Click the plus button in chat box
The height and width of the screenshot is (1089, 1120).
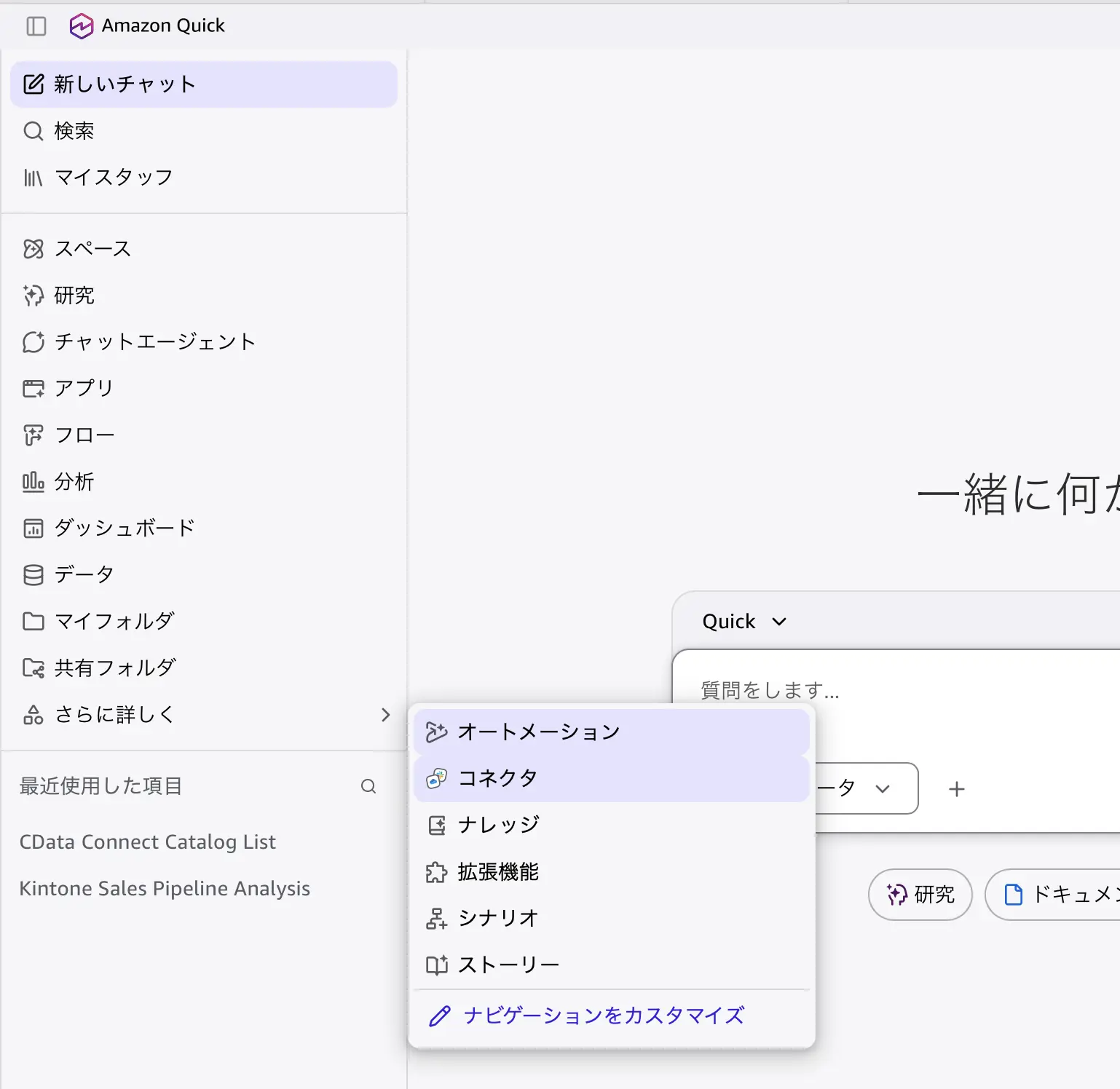[x=957, y=789]
